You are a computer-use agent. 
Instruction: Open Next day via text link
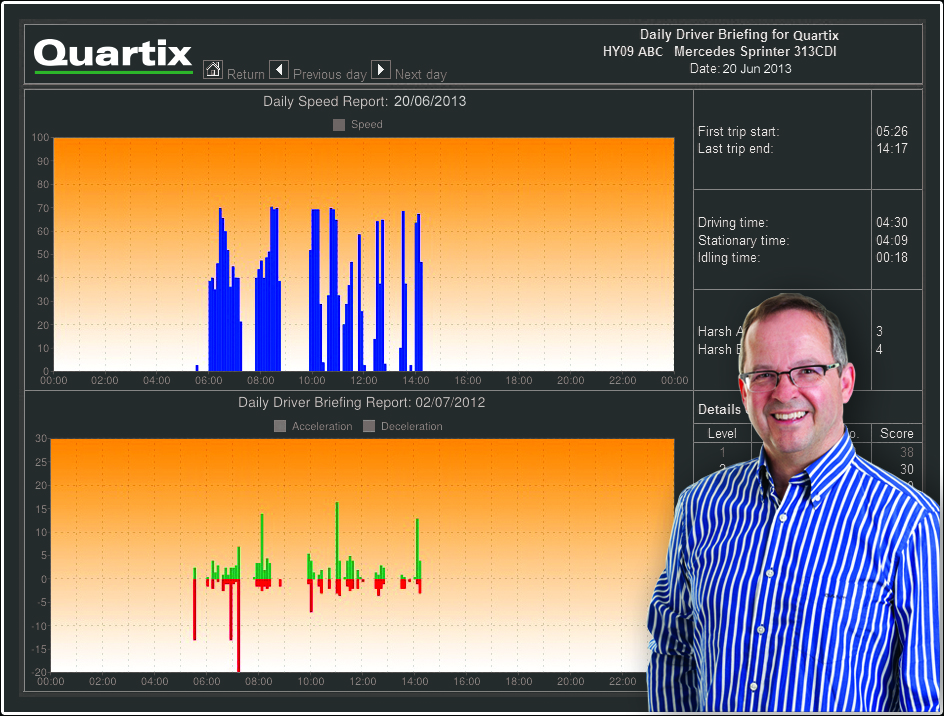coord(421,75)
